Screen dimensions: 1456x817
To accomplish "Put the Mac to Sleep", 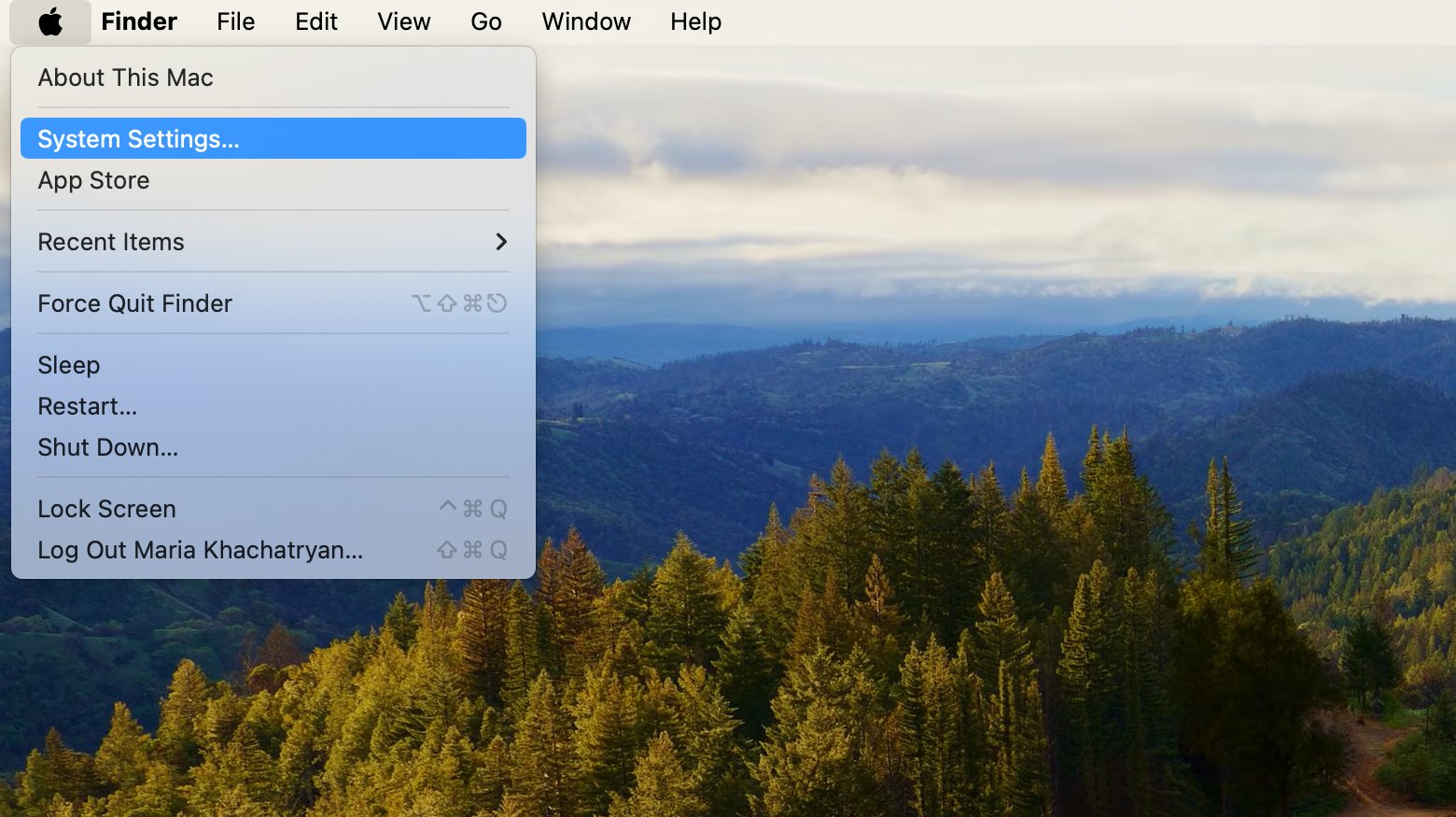I will click(68, 365).
